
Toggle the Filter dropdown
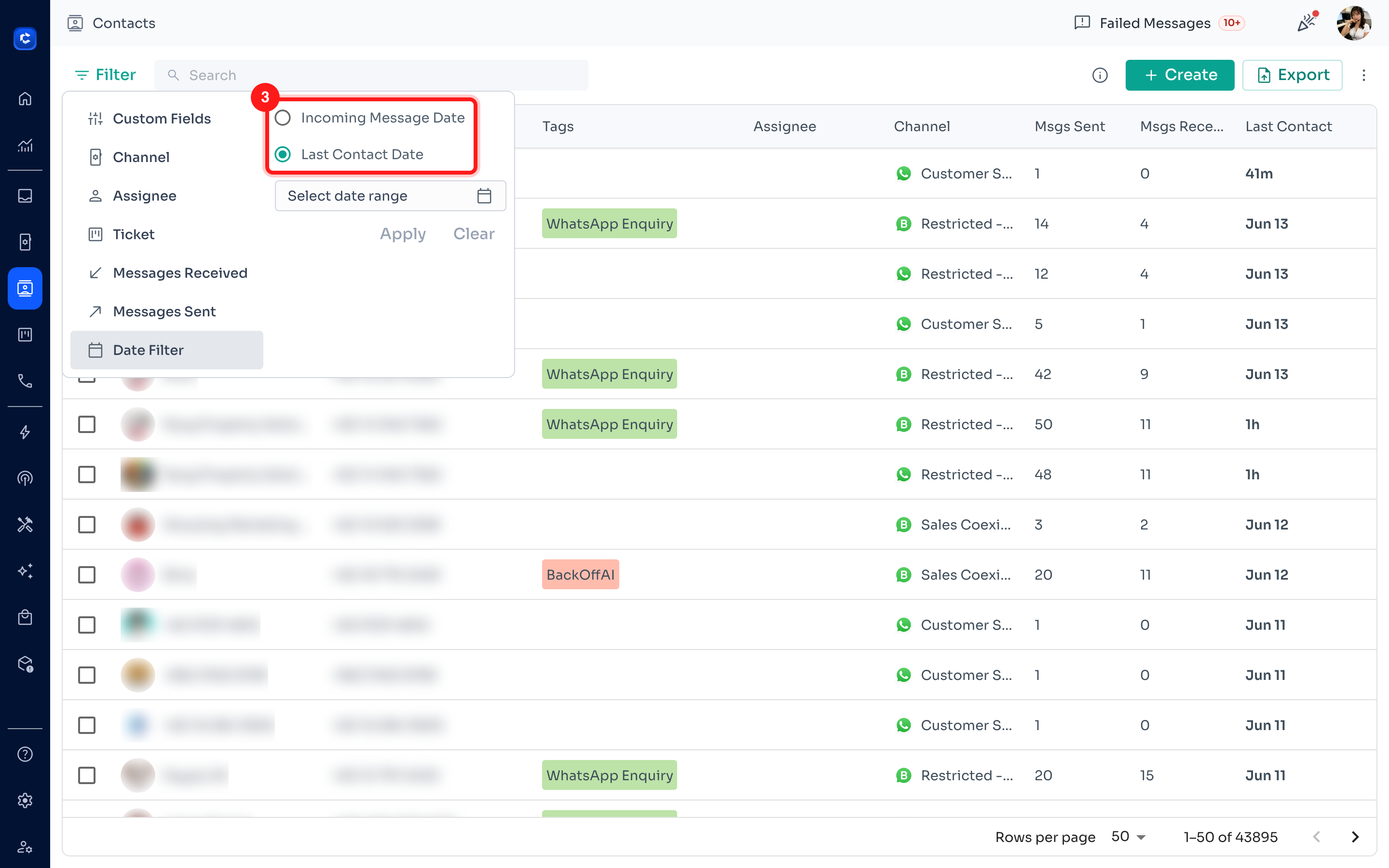pyautogui.click(x=105, y=75)
